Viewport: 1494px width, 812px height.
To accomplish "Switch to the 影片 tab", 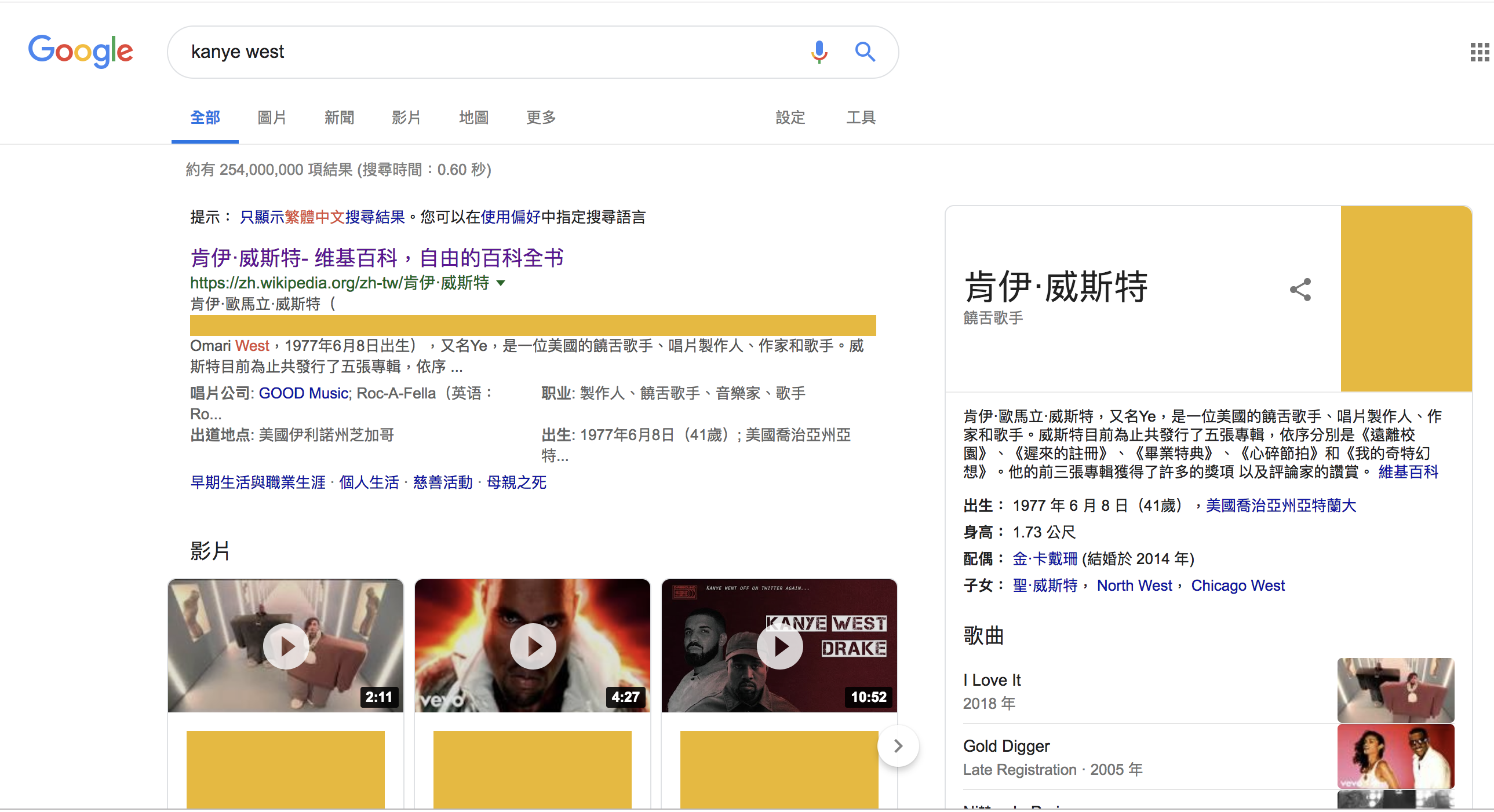I will tap(406, 118).
